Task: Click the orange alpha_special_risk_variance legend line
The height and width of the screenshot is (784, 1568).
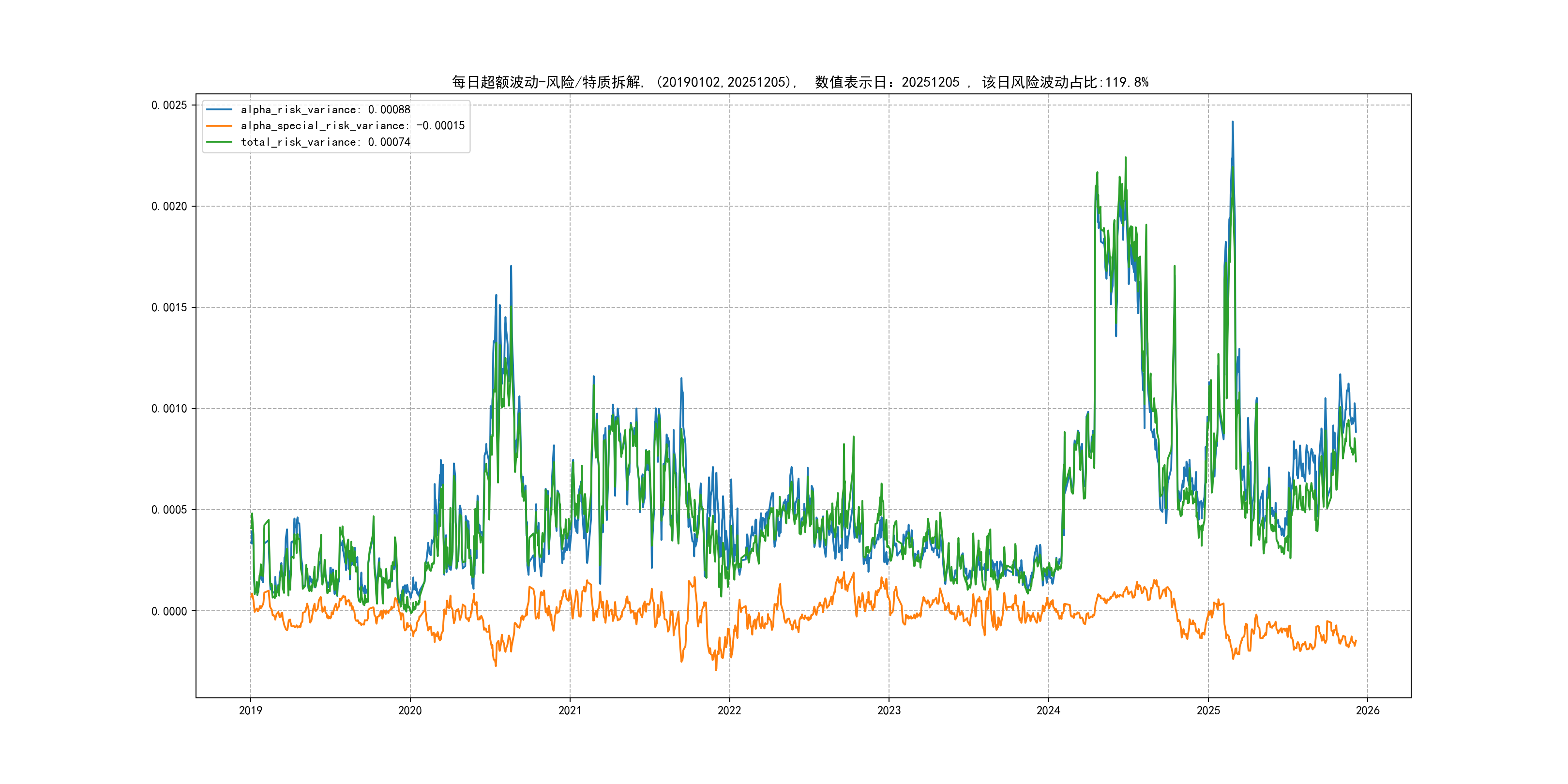Action: 219,126
